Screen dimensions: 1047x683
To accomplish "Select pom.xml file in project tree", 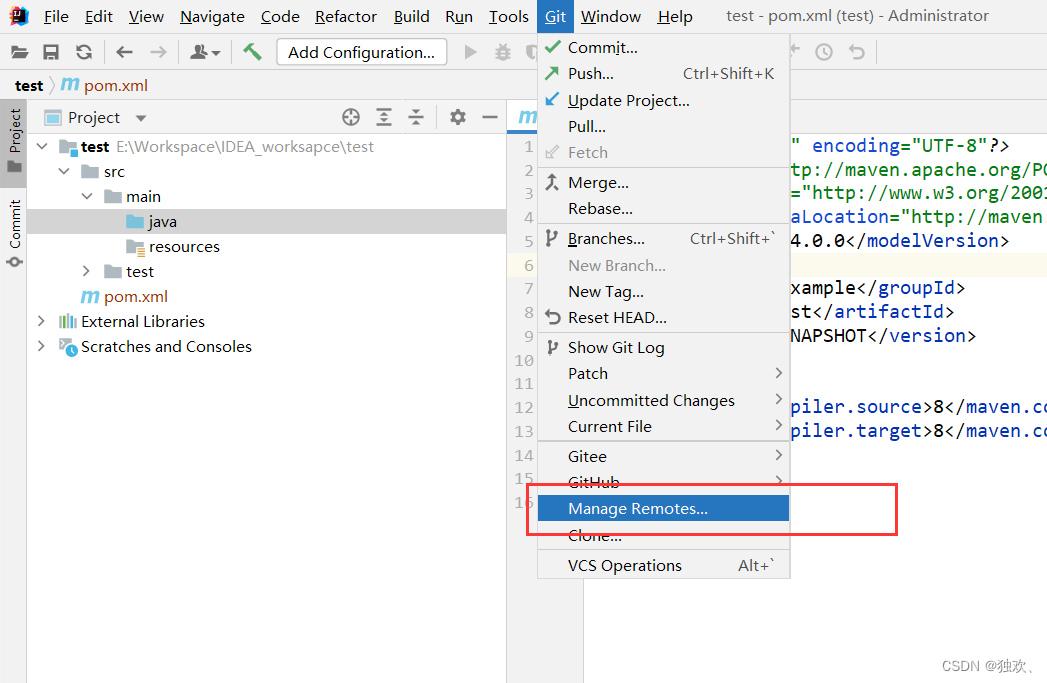I will (266, 296).
